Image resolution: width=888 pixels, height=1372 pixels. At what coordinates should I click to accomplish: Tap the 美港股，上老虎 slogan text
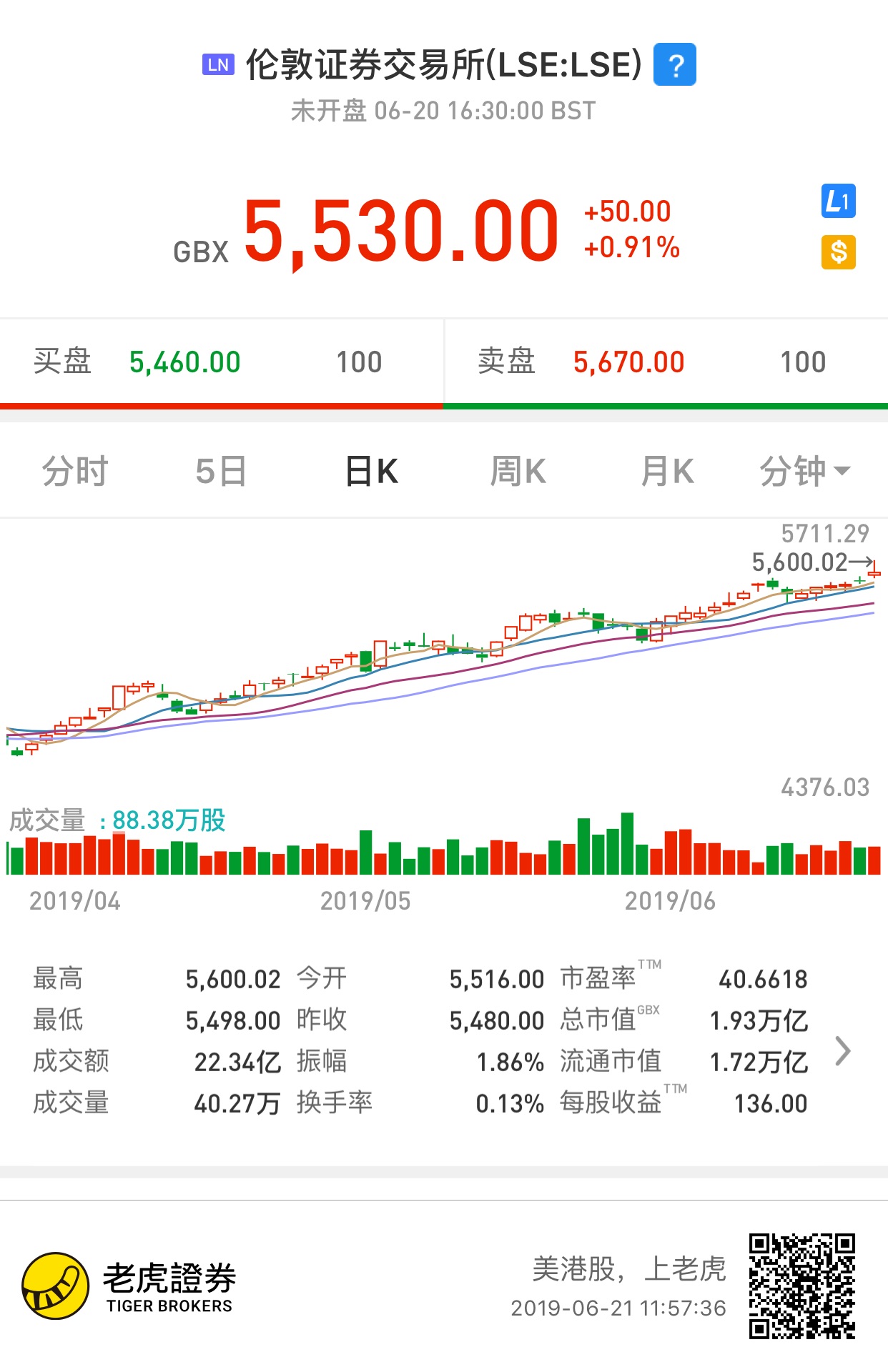click(629, 1268)
